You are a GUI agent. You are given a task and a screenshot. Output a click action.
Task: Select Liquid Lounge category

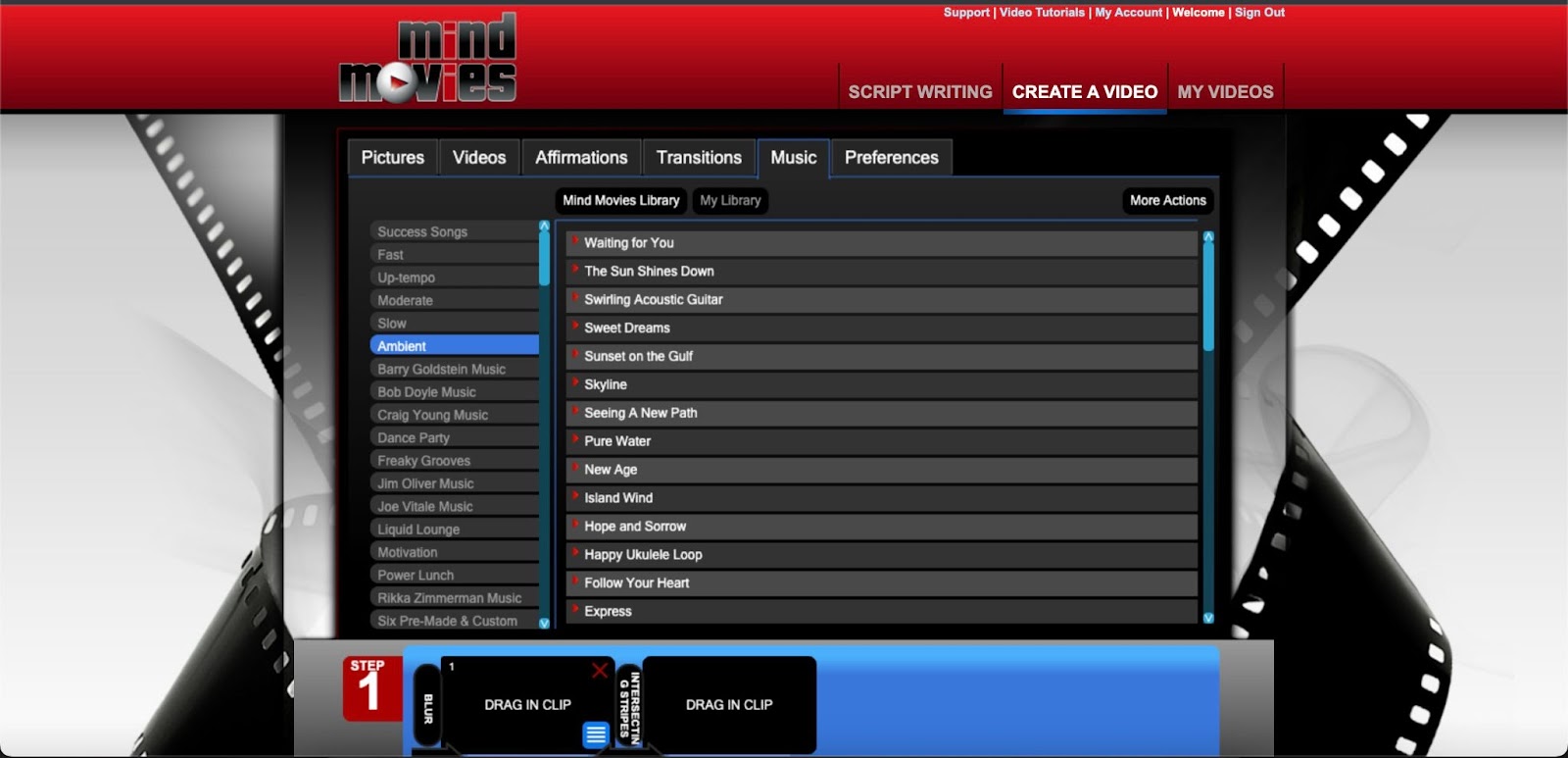(x=455, y=529)
